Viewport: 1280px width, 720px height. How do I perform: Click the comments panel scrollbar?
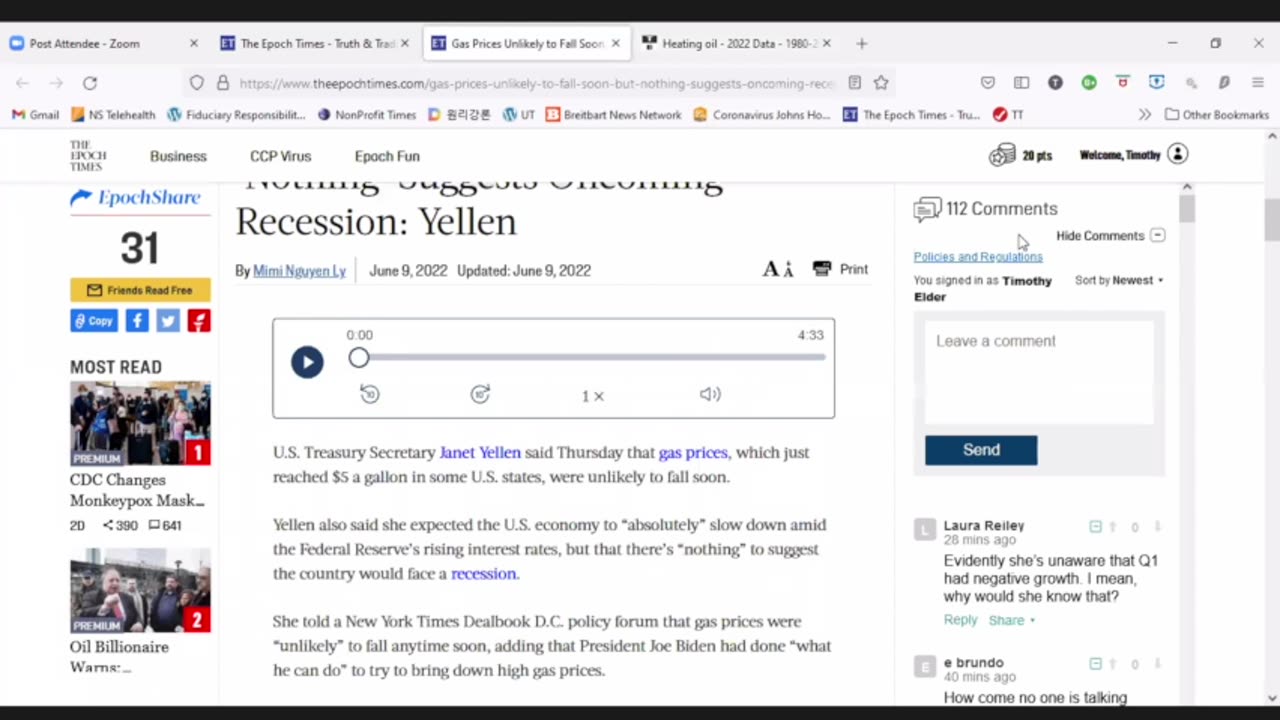1187,209
